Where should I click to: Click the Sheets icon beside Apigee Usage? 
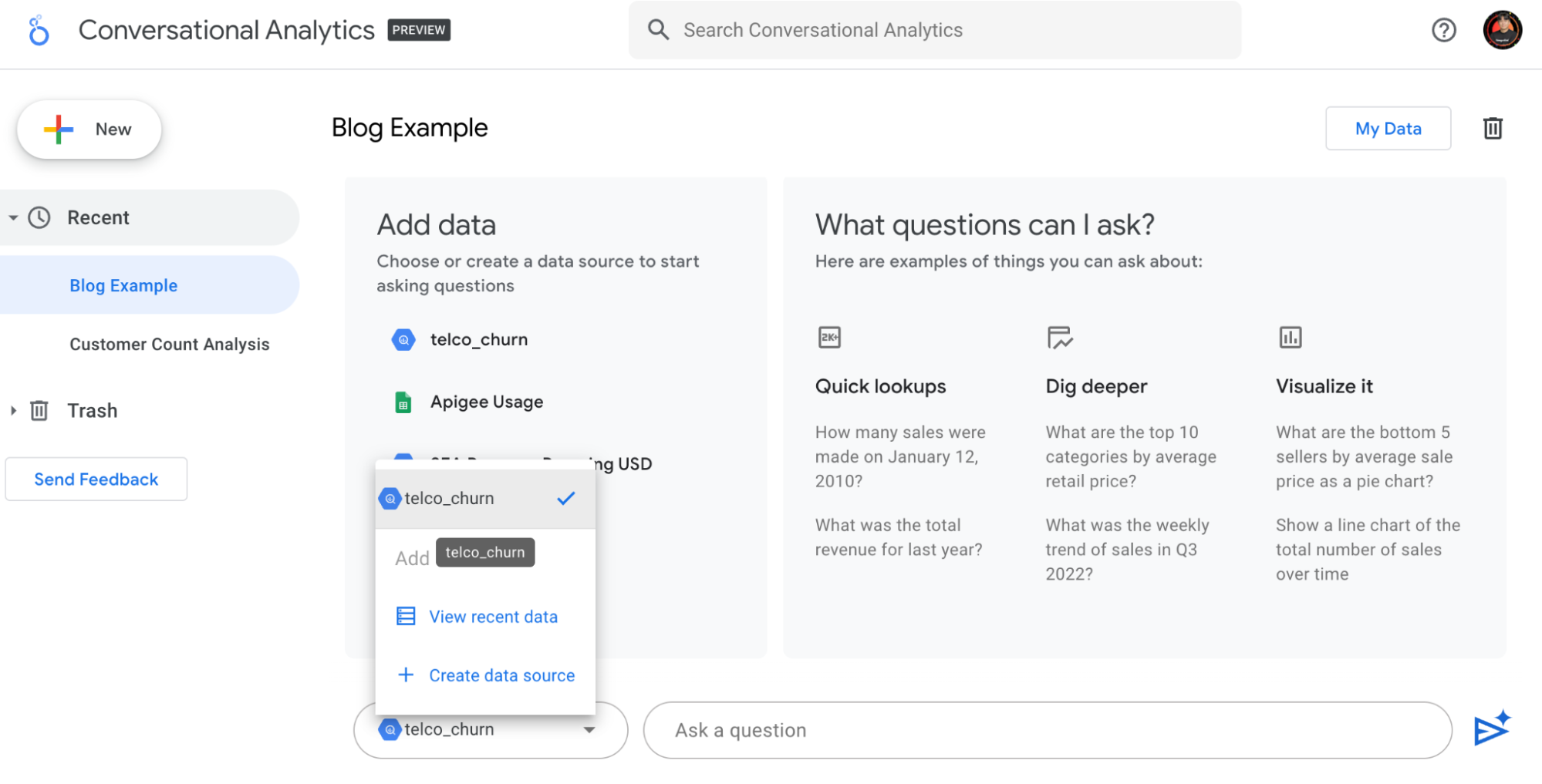pyautogui.click(x=403, y=402)
